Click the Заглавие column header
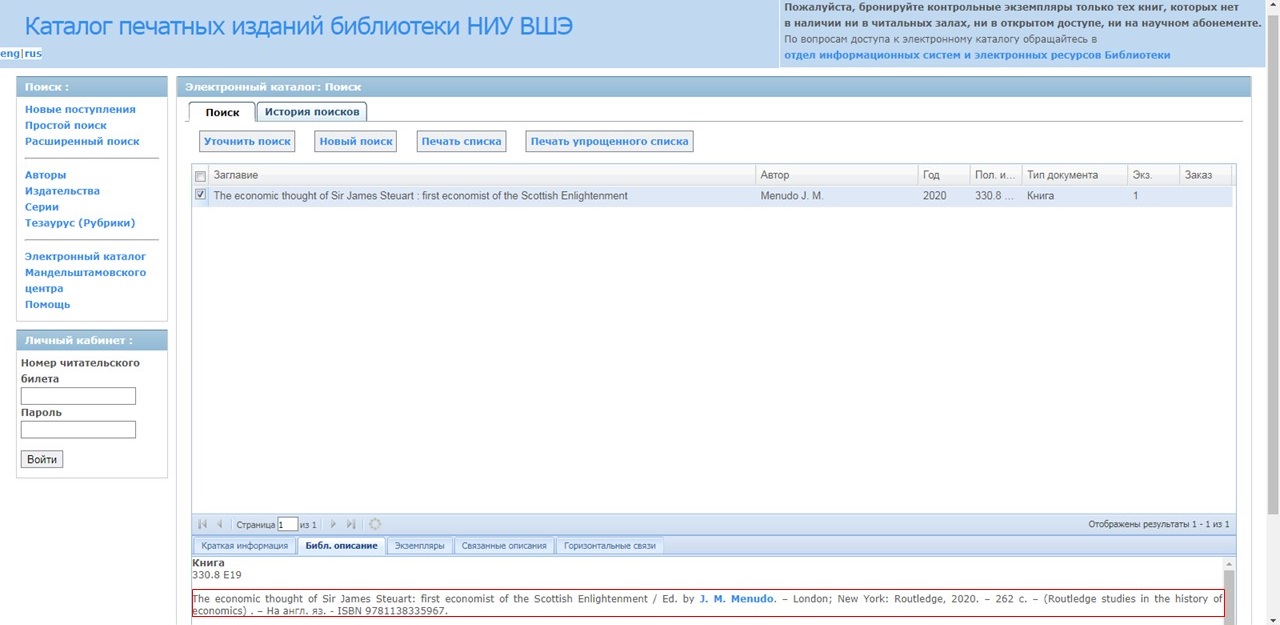The image size is (1280, 625). (x=480, y=175)
